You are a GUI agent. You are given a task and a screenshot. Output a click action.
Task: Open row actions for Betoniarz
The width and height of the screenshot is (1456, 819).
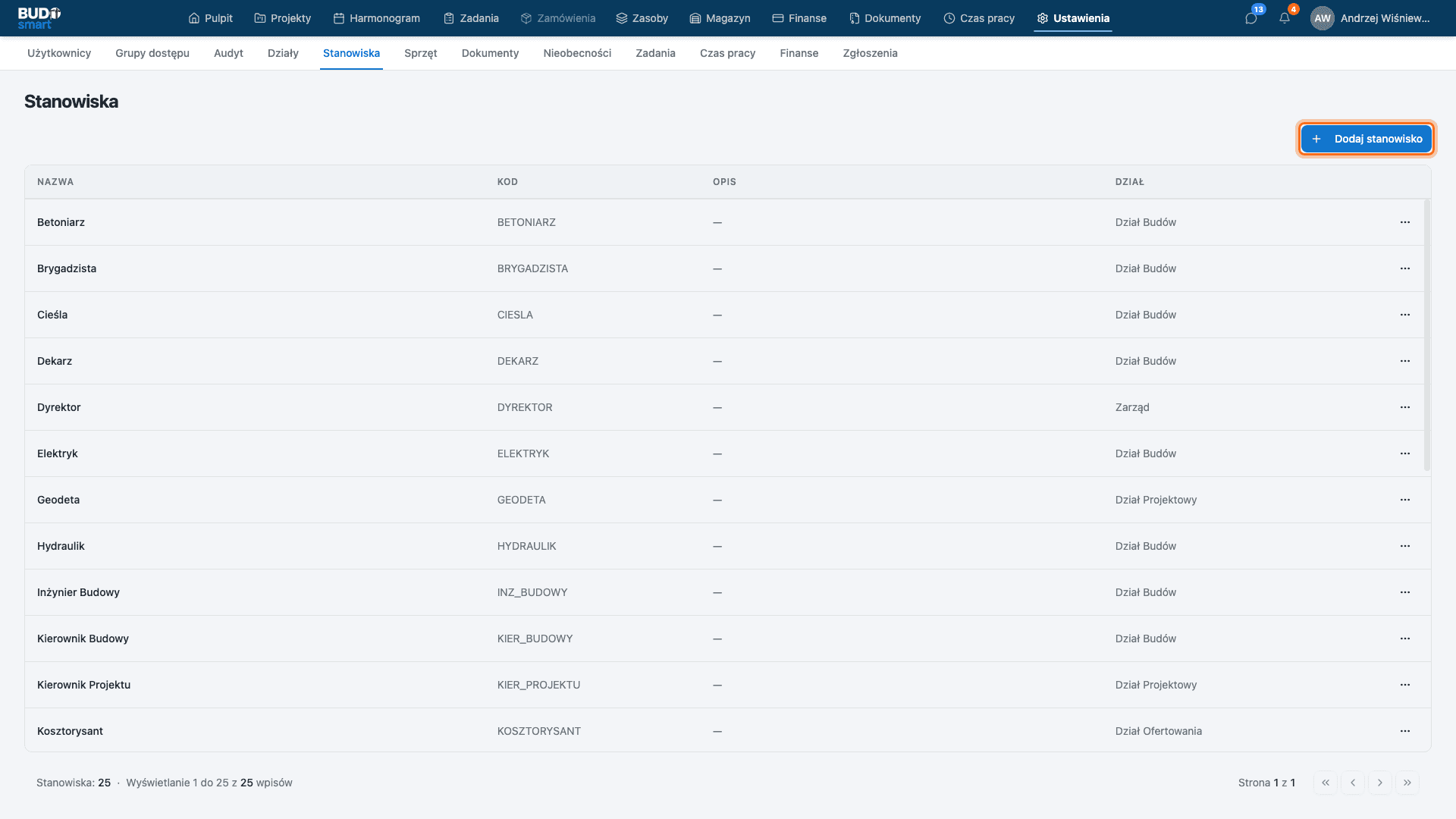point(1405,222)
